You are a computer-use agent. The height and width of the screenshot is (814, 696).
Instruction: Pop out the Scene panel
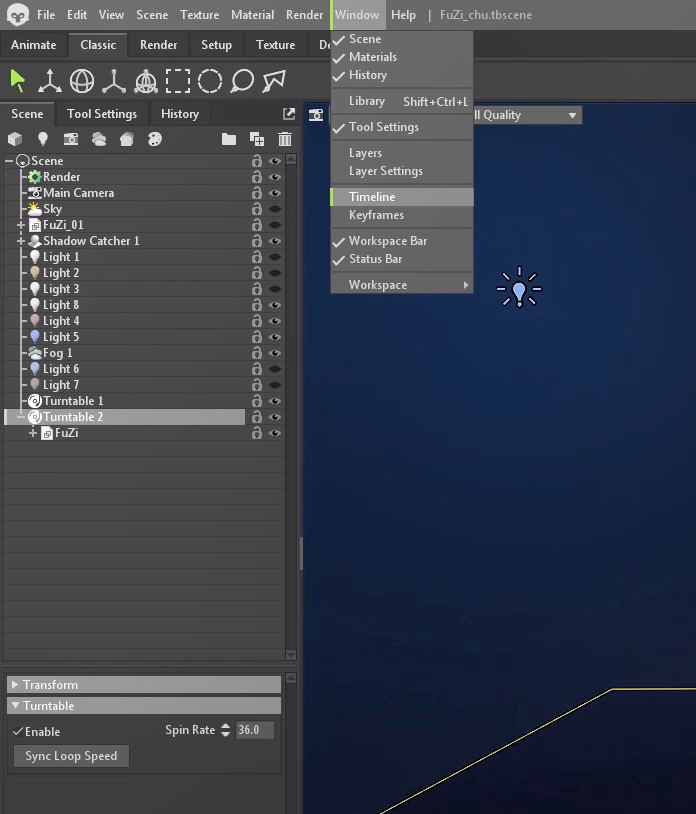coord(289,114)
